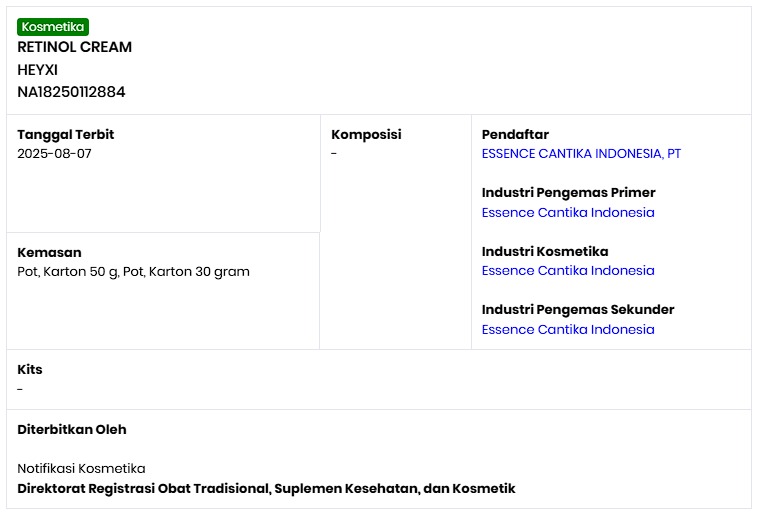Viewport: 757px width, 516px height.
Task: Click the green Kosmetika badge
Action: (x=53, y=27)
